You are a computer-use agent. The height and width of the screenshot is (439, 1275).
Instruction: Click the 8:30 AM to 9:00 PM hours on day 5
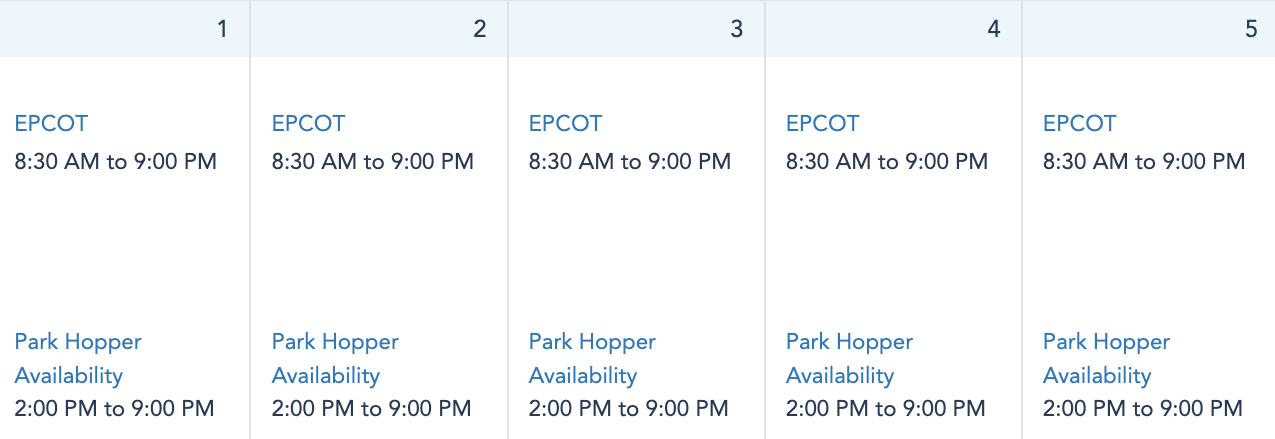pyautogui.click(x=1143, y=162)
